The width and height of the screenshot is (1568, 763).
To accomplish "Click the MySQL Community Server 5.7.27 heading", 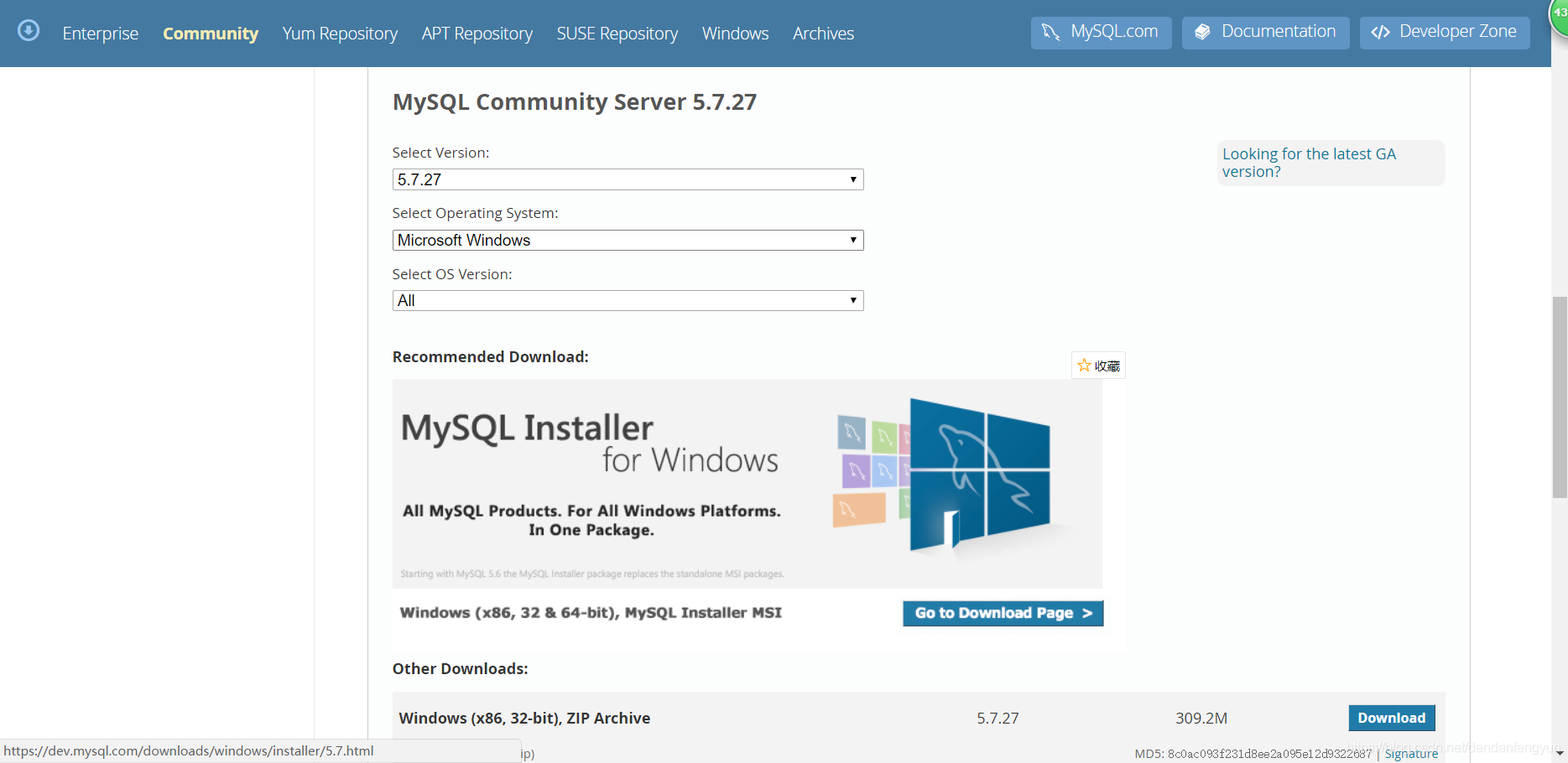I will [575, 102].
